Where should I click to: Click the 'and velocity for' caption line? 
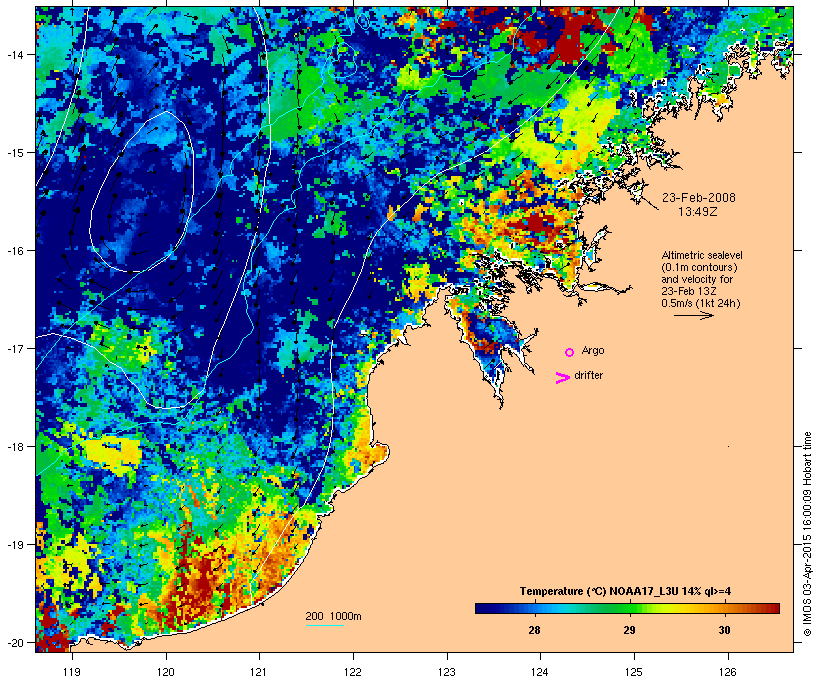point(697,279)
